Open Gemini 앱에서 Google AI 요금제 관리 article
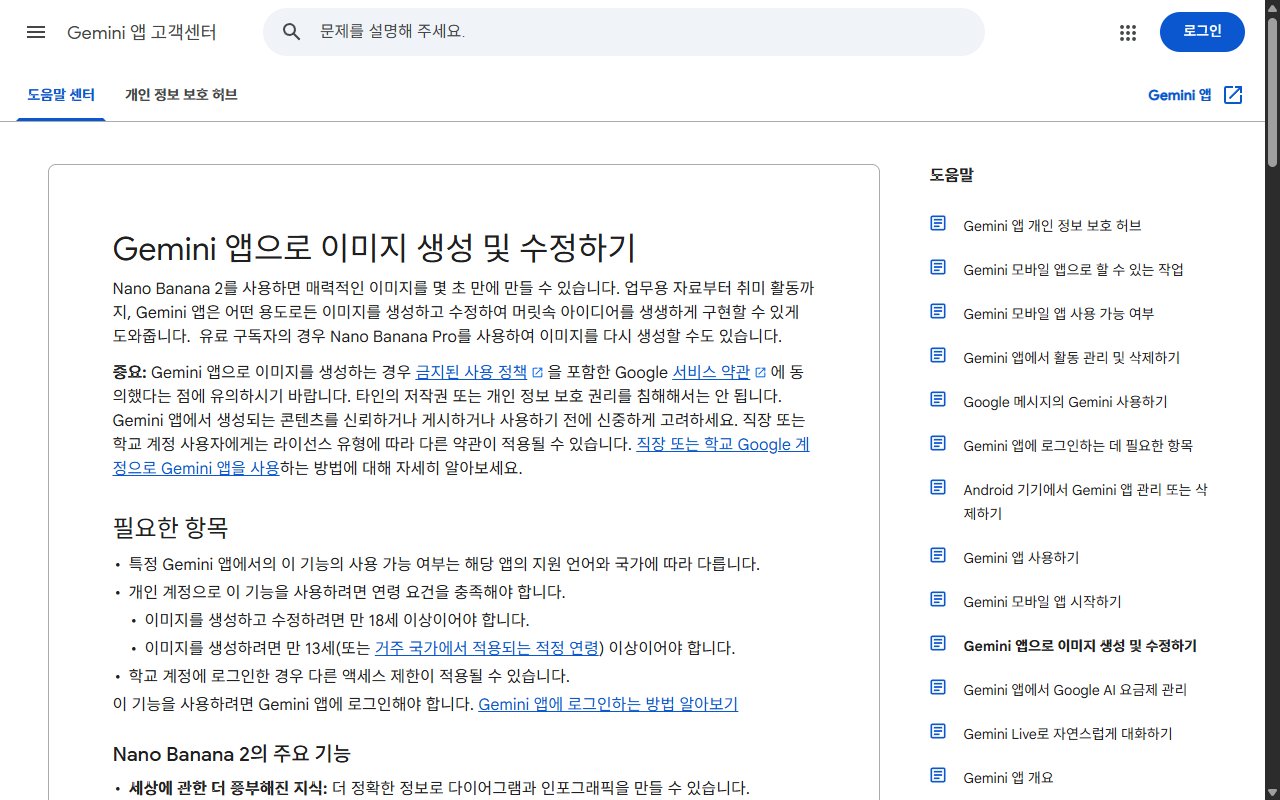This screenshot has width=1280, height=800. click(1075, 690)
